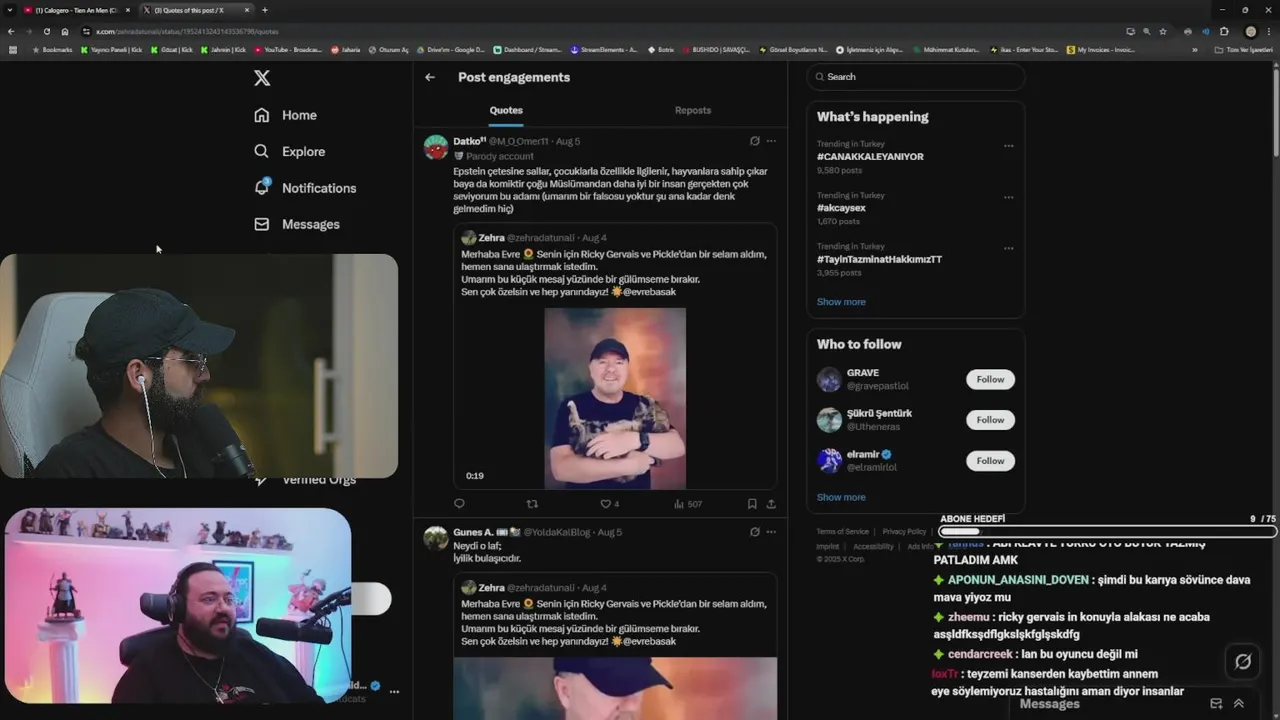This screenshot has width=1280, height=720.
Task: Open more options on Gunes A.'s post
Action: coord(771,532)
